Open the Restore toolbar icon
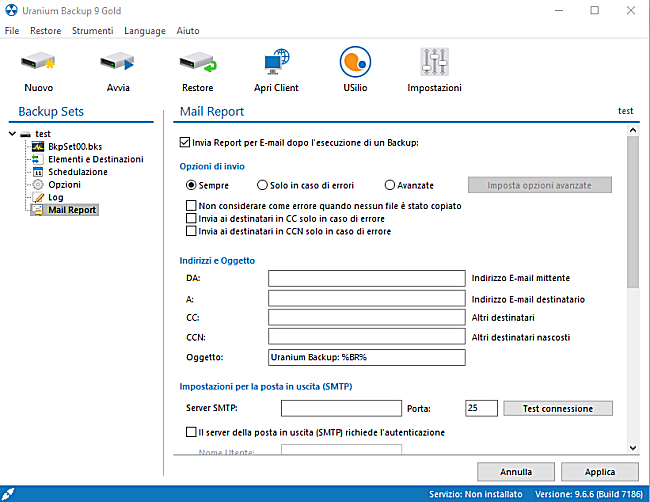The image size is (650, 502). 198,62
